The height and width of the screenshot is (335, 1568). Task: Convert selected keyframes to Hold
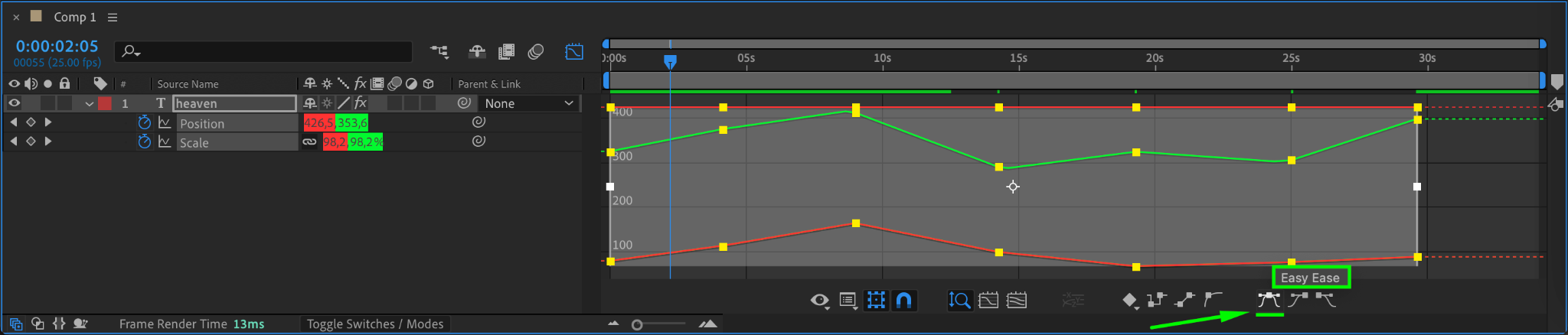1157,301
